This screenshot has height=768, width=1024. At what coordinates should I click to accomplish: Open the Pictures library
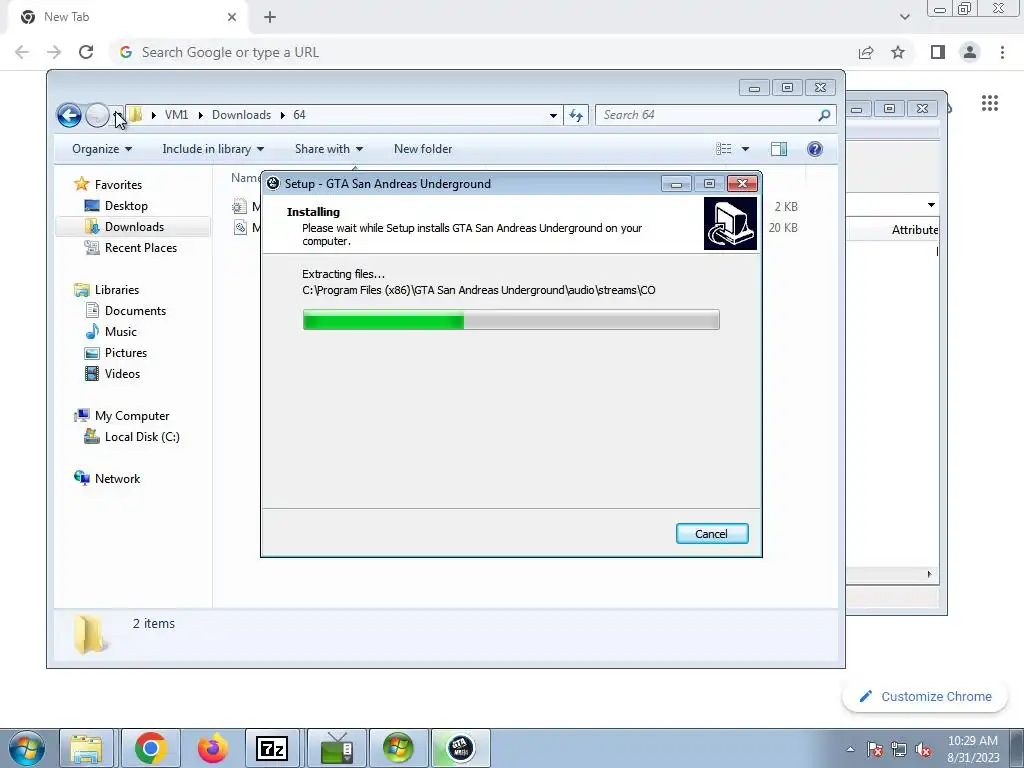[x=125, y=353]
